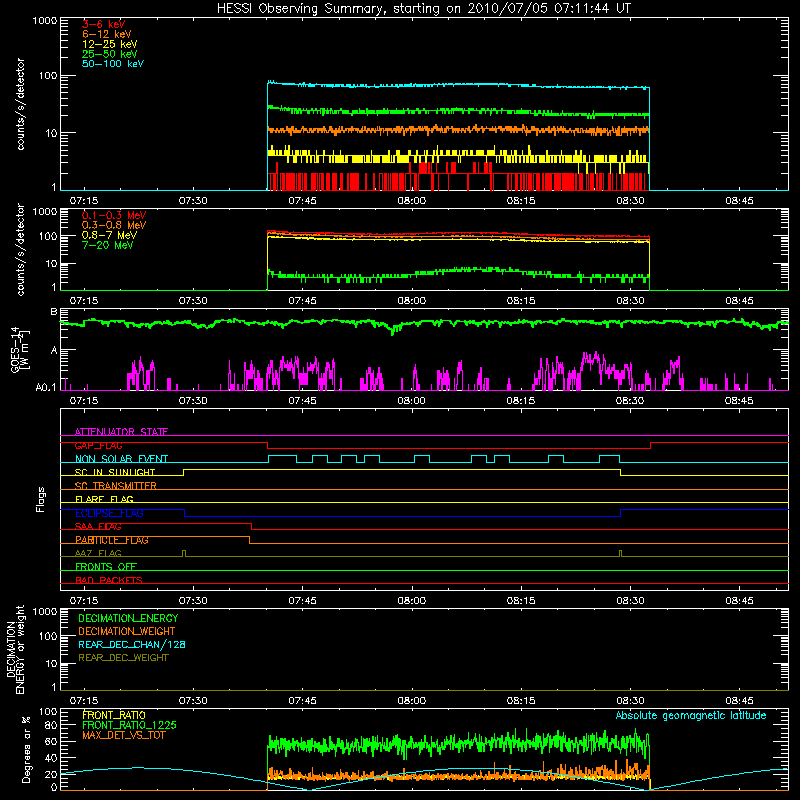Select the 'BAD_PACKETS' flag label

click(x=109, y=580)
